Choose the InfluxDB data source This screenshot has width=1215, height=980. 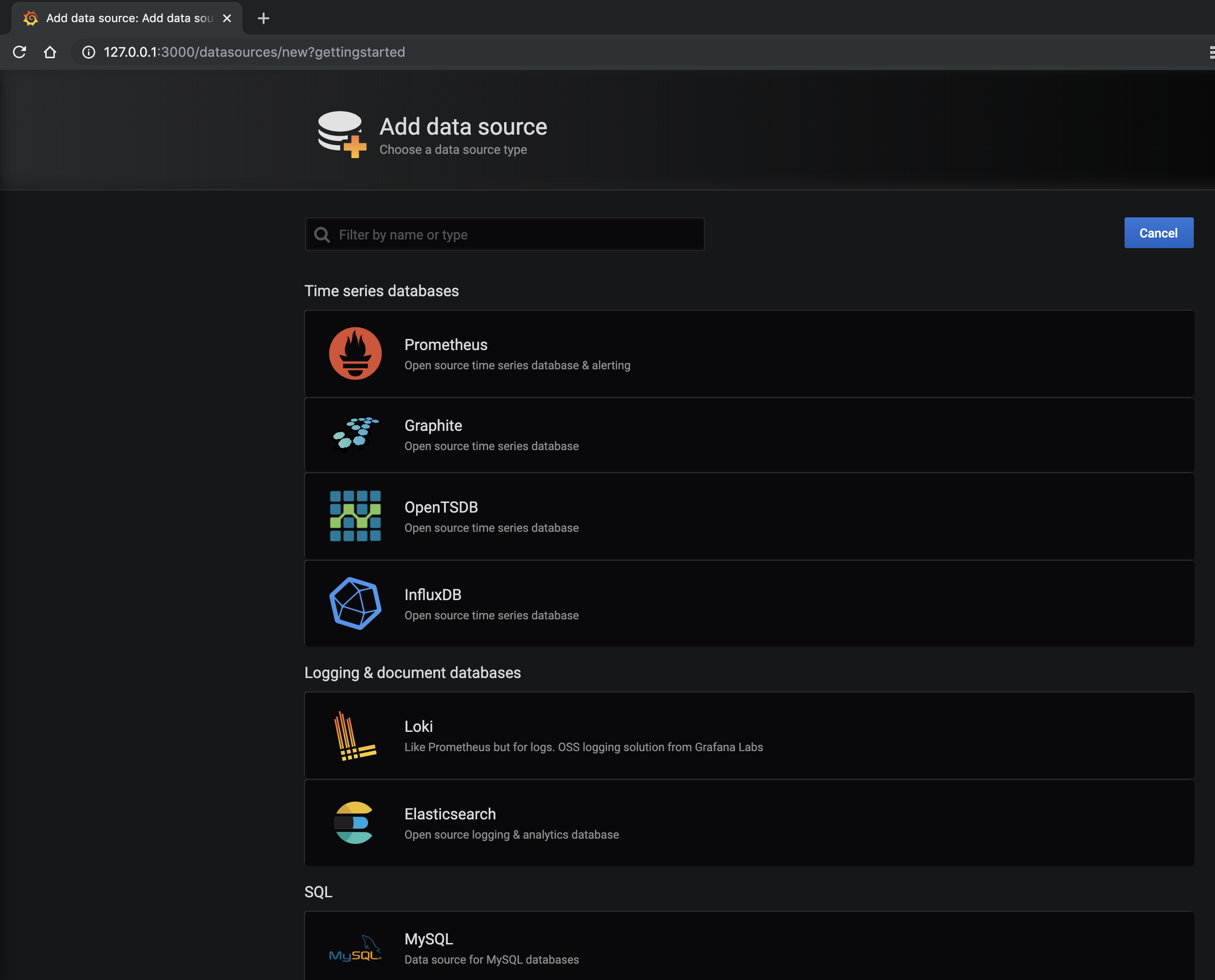click(x=748, y=603)
